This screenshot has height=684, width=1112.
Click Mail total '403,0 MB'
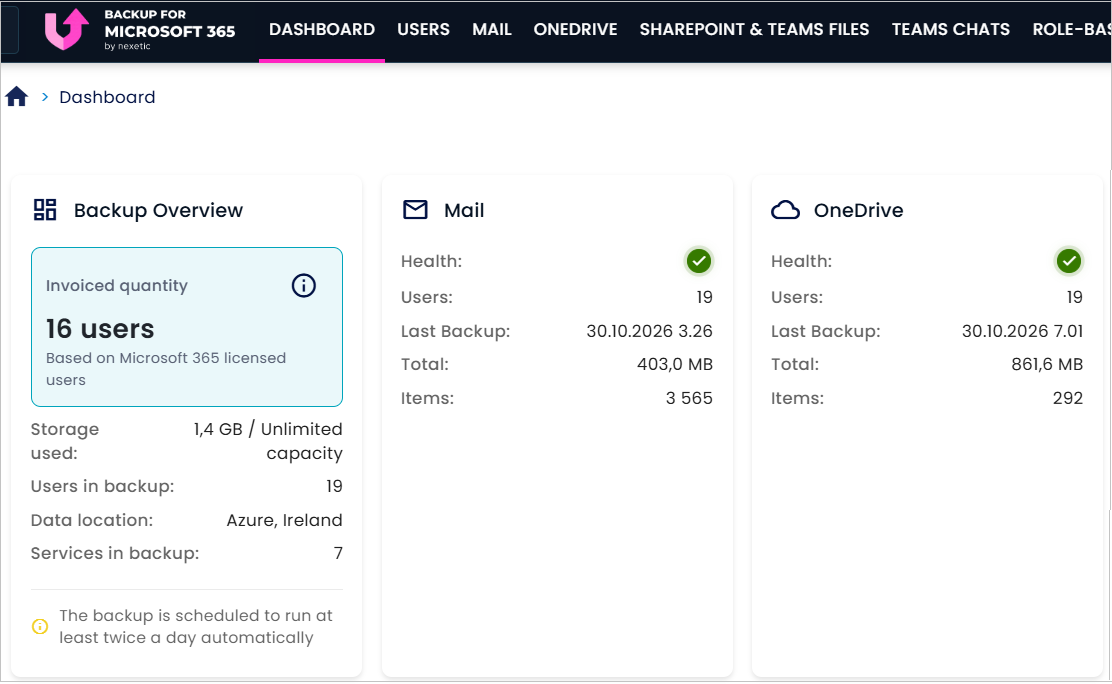point(675,364)
